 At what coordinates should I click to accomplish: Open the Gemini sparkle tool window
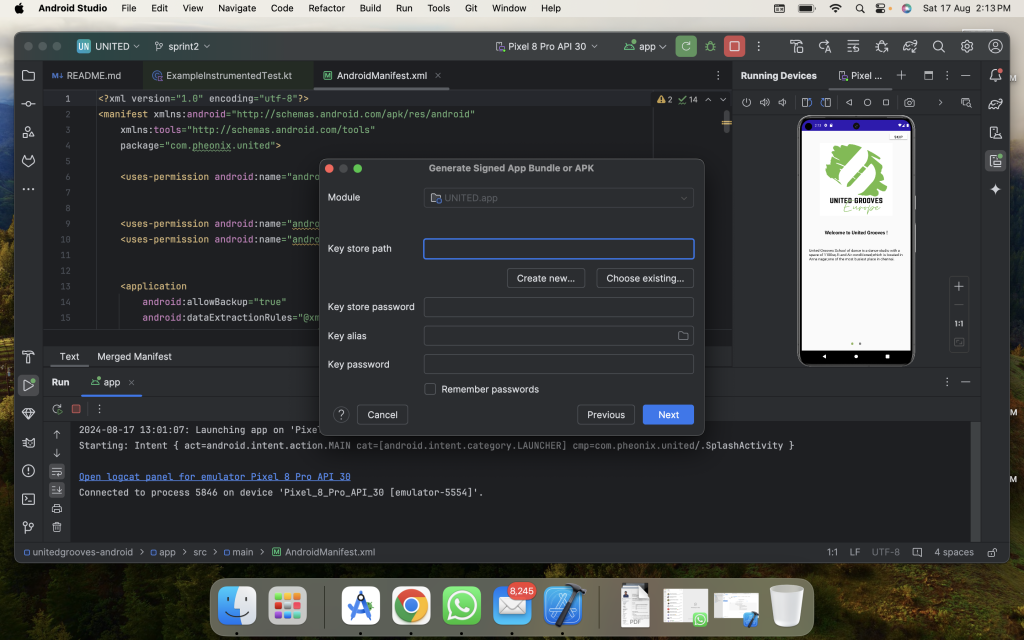pos(995,189)
